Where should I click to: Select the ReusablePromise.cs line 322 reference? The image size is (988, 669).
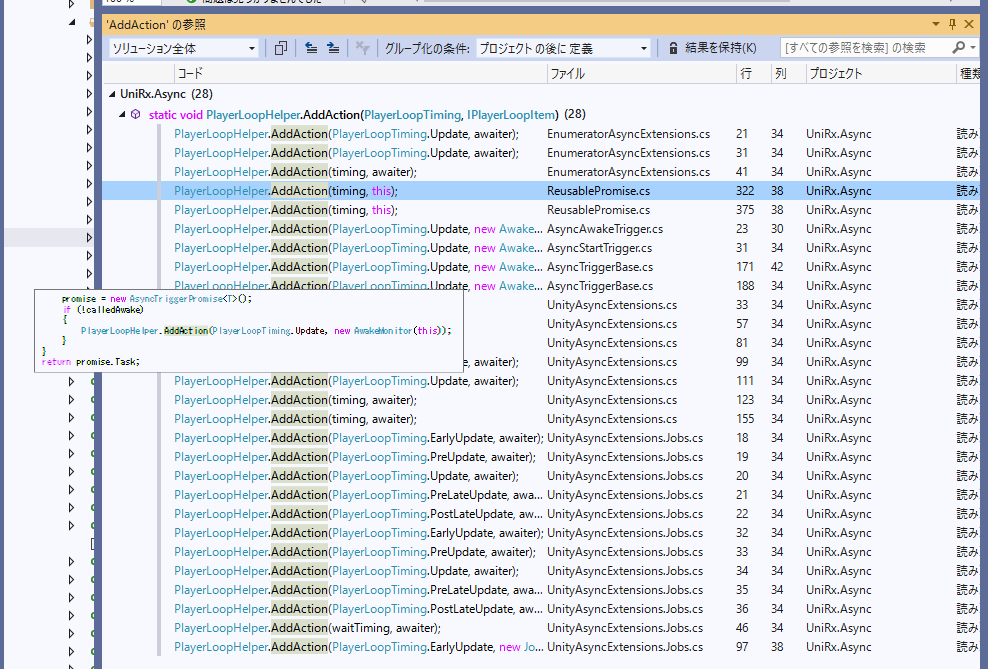[x=541, y=191]
